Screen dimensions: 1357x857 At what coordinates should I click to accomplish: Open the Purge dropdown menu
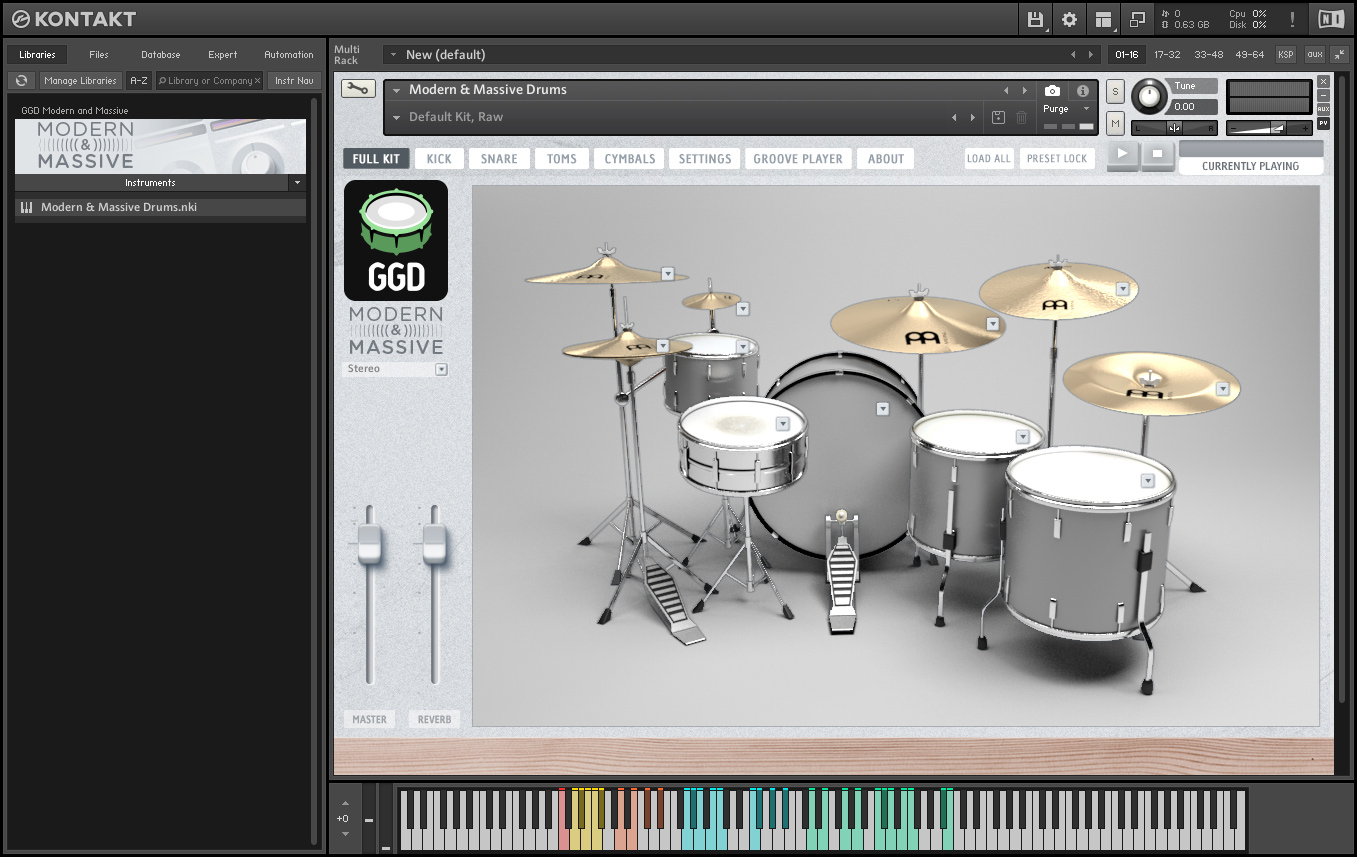(x=1066, y=109)
